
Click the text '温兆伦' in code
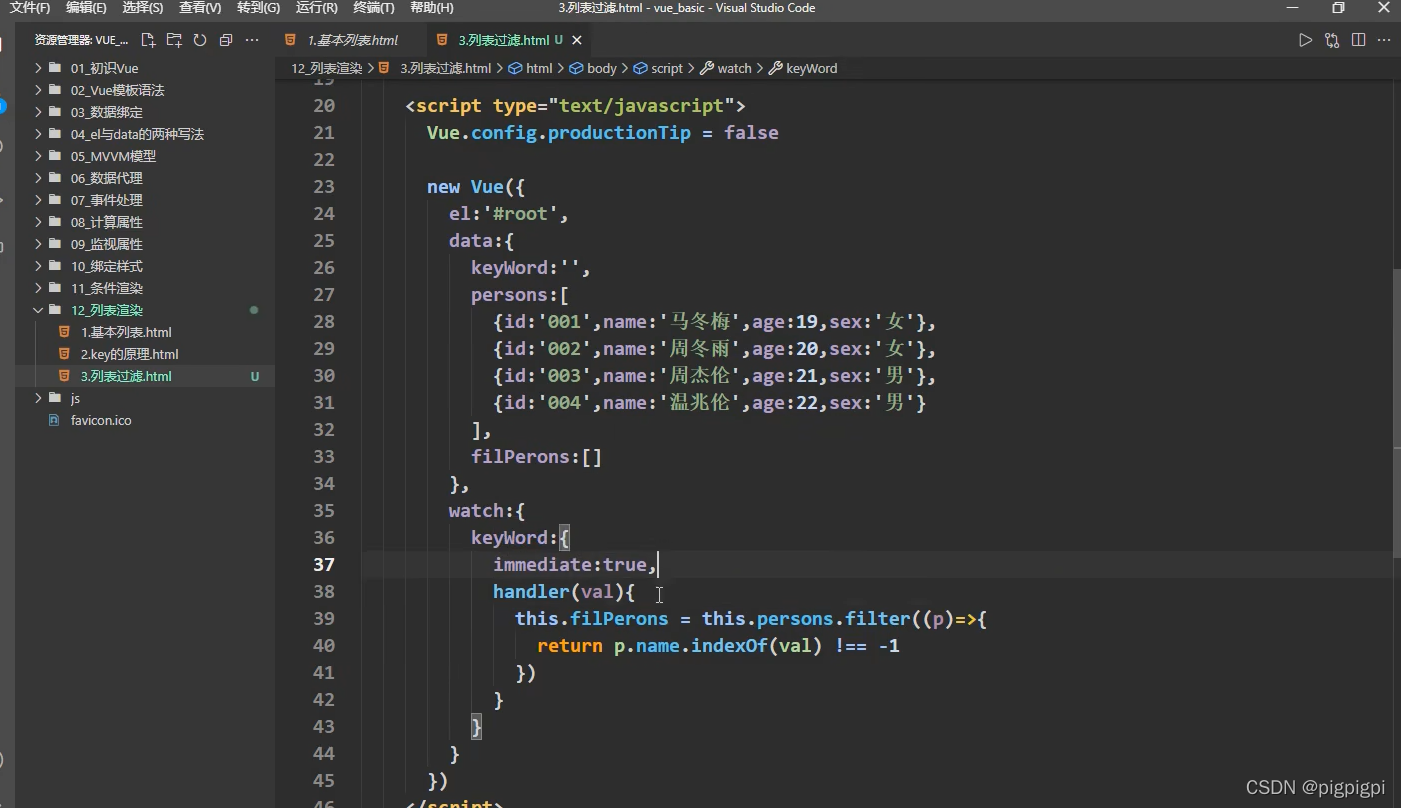pyautogui.click(x=698, y=402)
